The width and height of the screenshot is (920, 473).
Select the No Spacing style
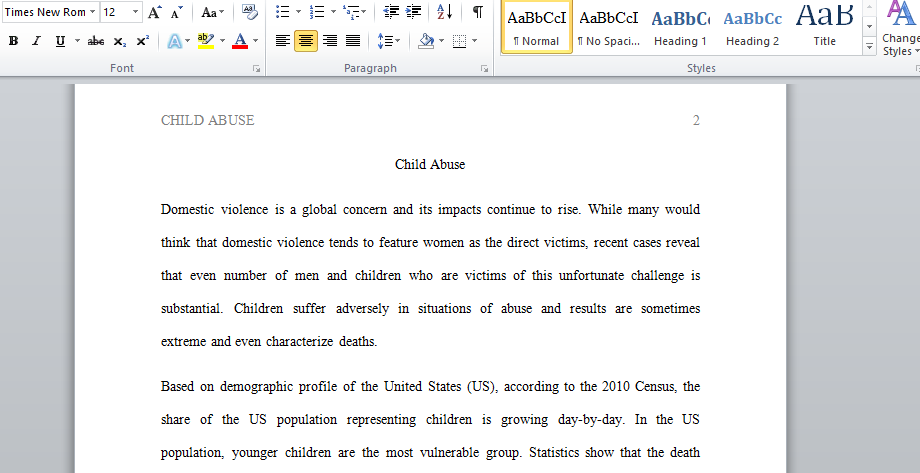tap(608, 27)
